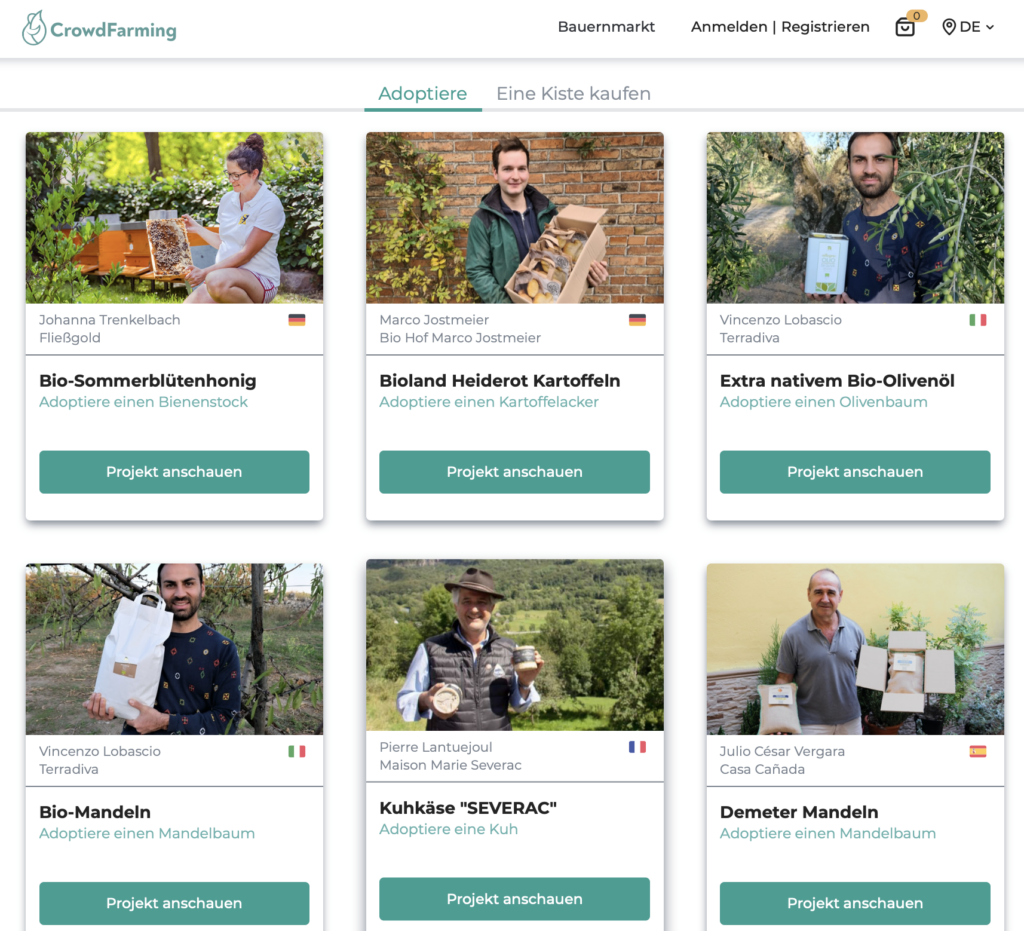This screenshot has width=1024, height=931.
Task: Click Adoptiere eine Kuh link
Action: point(449,829)
